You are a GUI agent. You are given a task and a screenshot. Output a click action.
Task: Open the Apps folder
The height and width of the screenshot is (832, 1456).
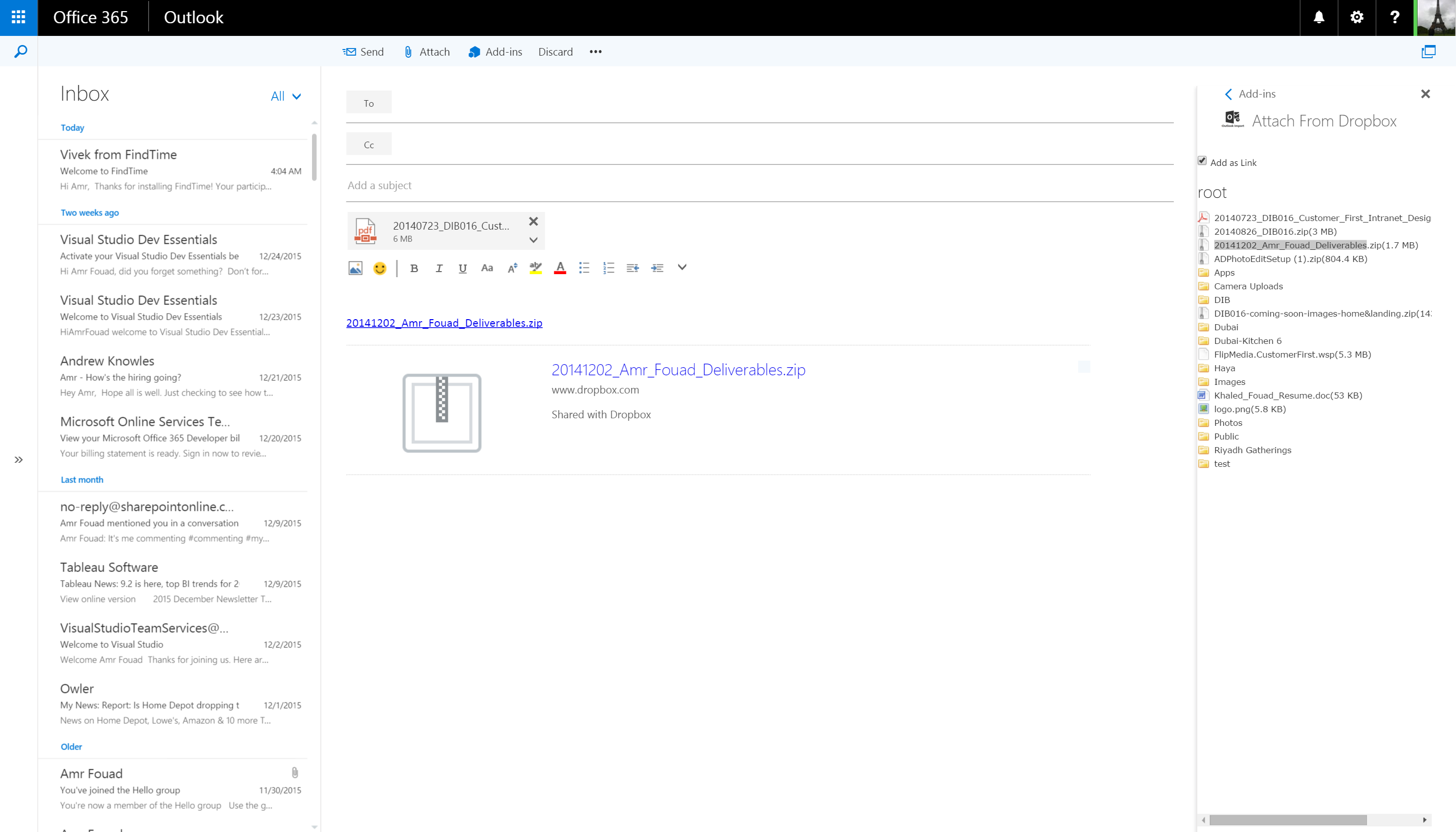(x=1224, y=273)
